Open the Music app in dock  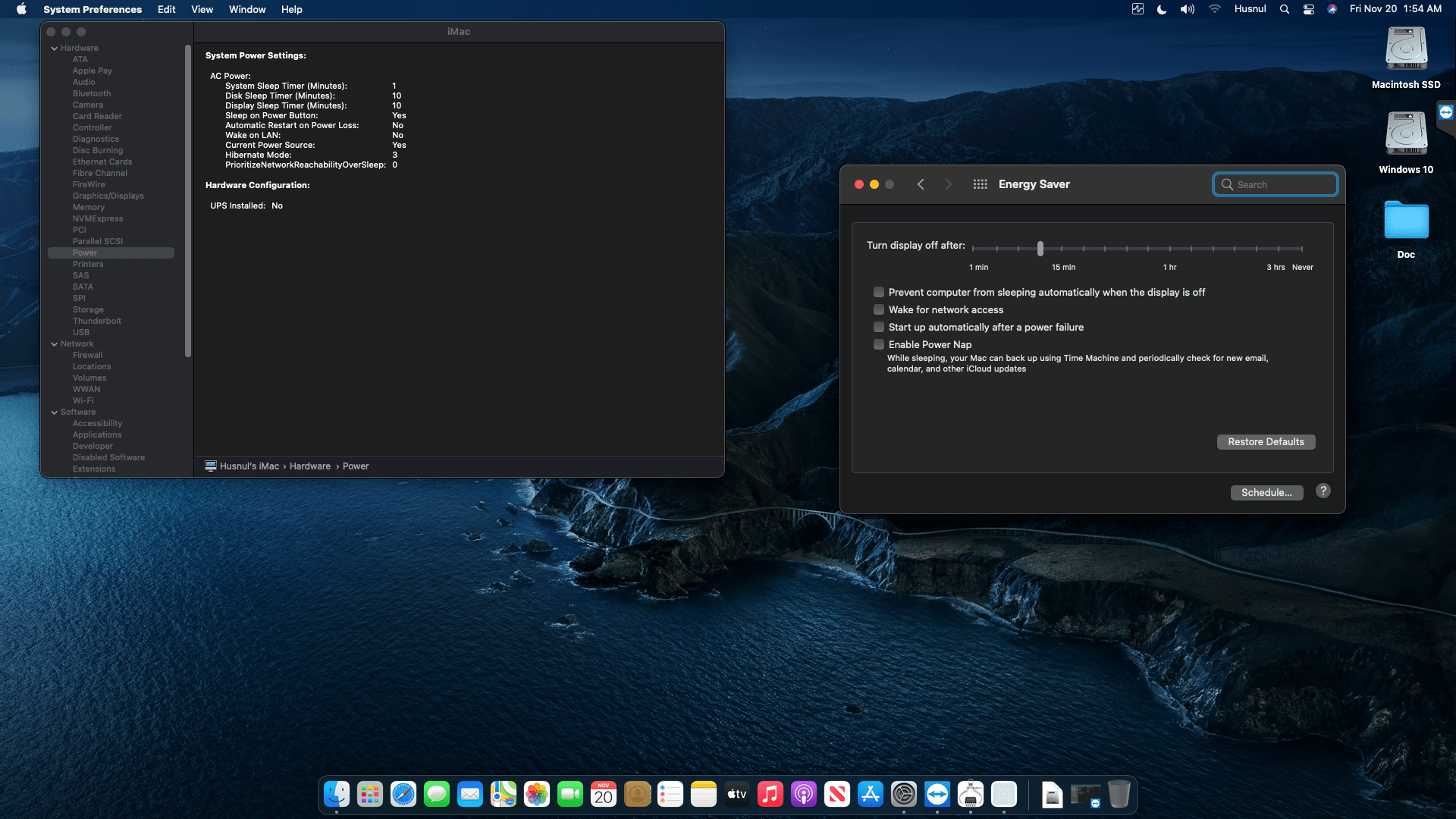coord(770,794)
